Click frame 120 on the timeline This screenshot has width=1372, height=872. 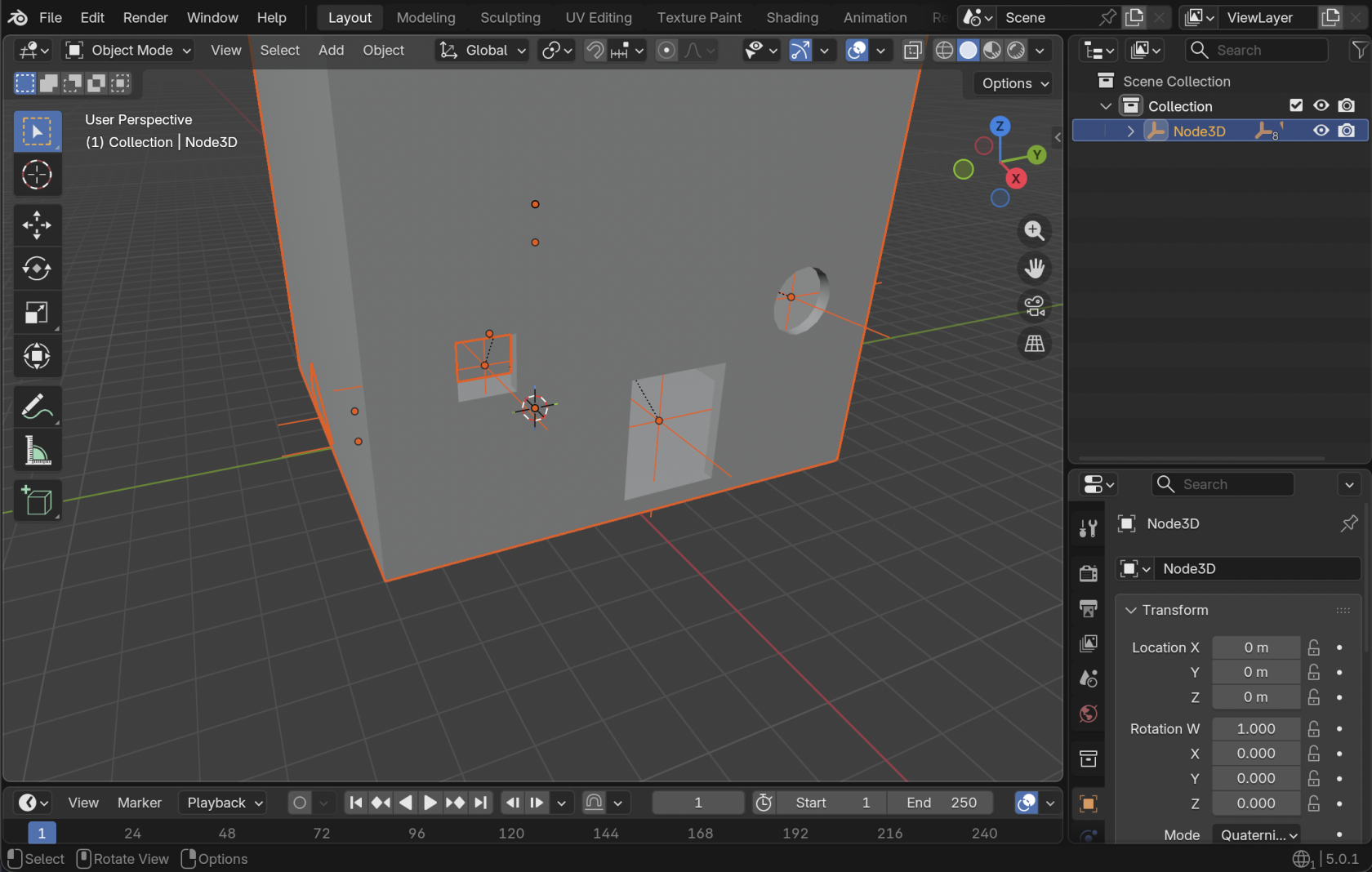pos(511,833)
